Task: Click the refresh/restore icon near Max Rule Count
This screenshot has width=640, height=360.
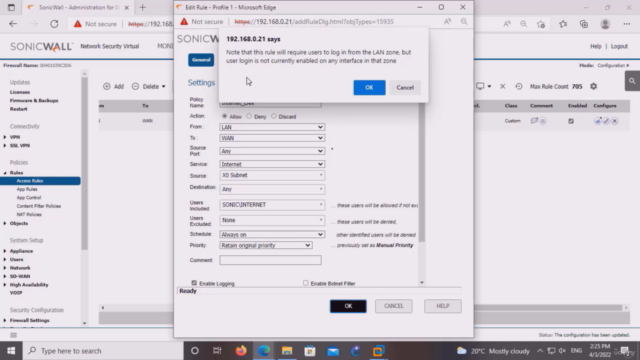Action: (519, 86)
